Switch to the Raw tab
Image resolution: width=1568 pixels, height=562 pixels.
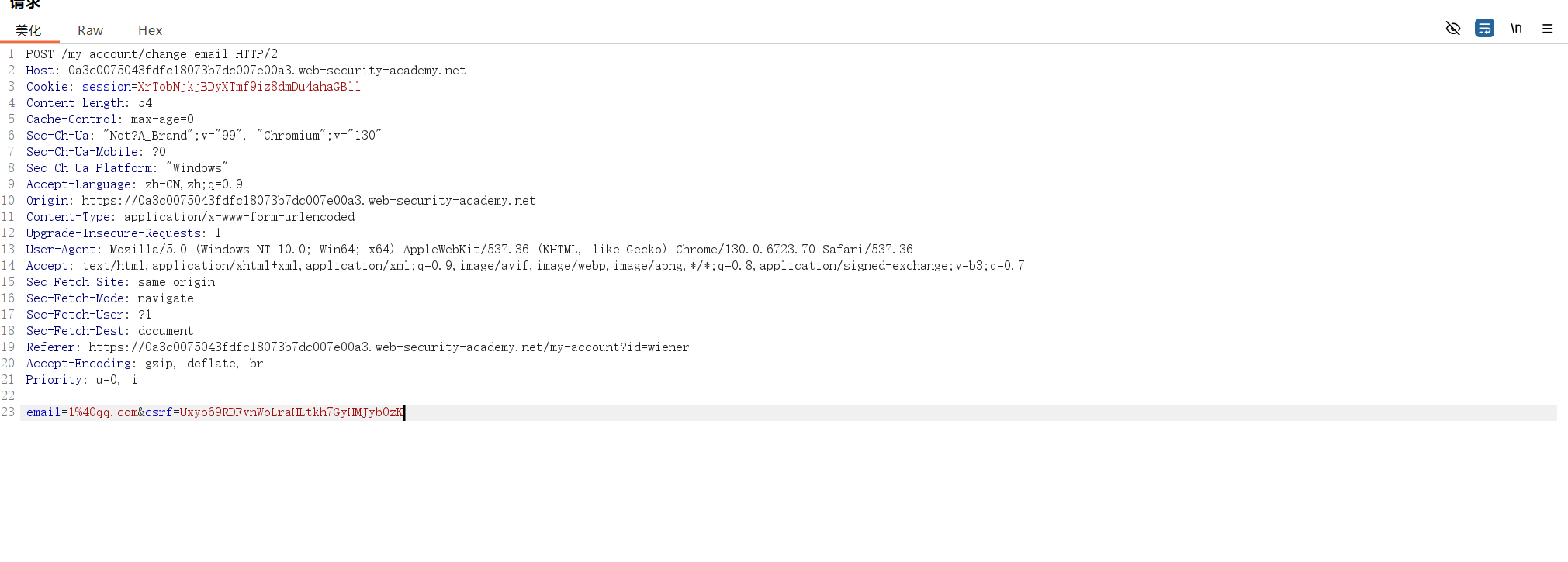point(90,30)
